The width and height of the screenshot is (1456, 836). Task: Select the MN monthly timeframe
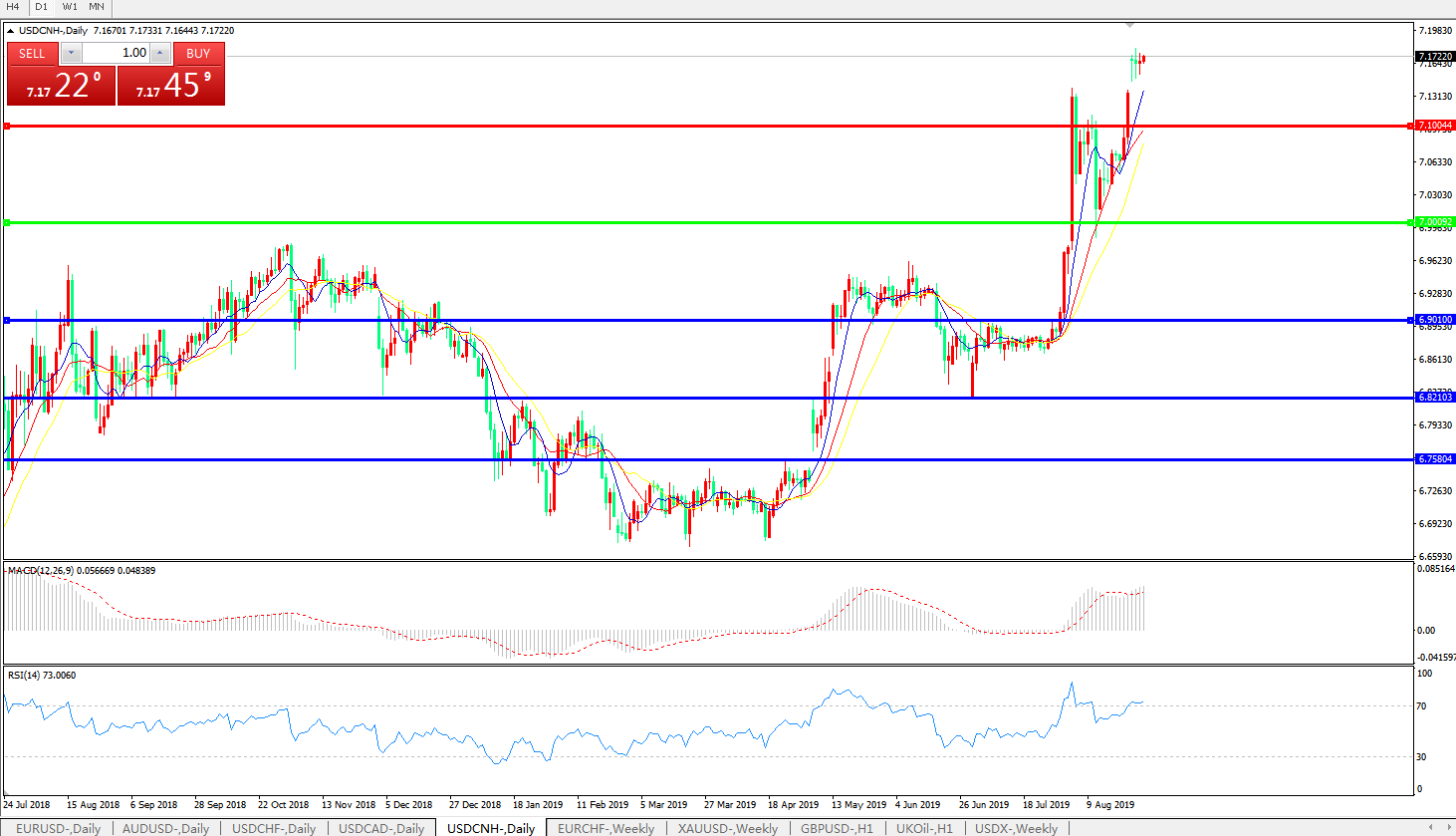(97, 7)
